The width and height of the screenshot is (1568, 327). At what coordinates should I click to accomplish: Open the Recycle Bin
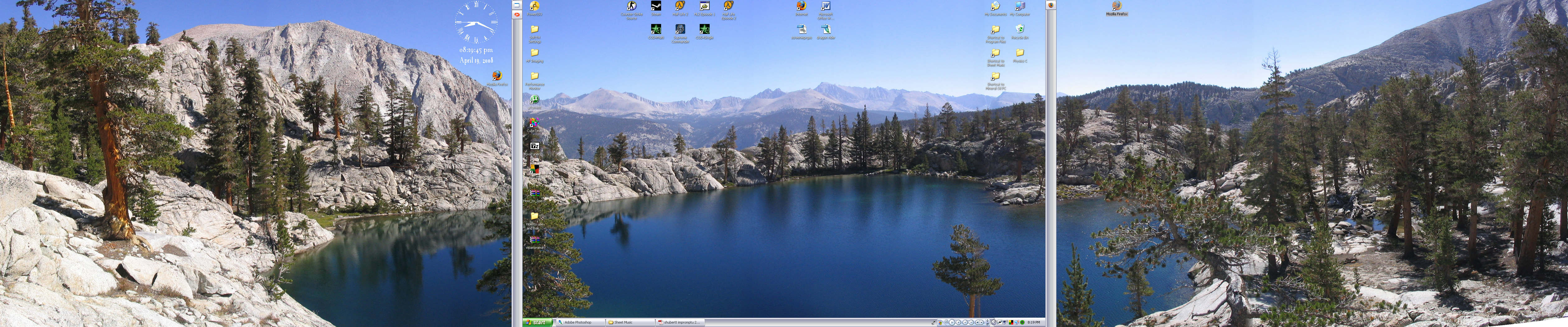click(x=1020, y=30)
